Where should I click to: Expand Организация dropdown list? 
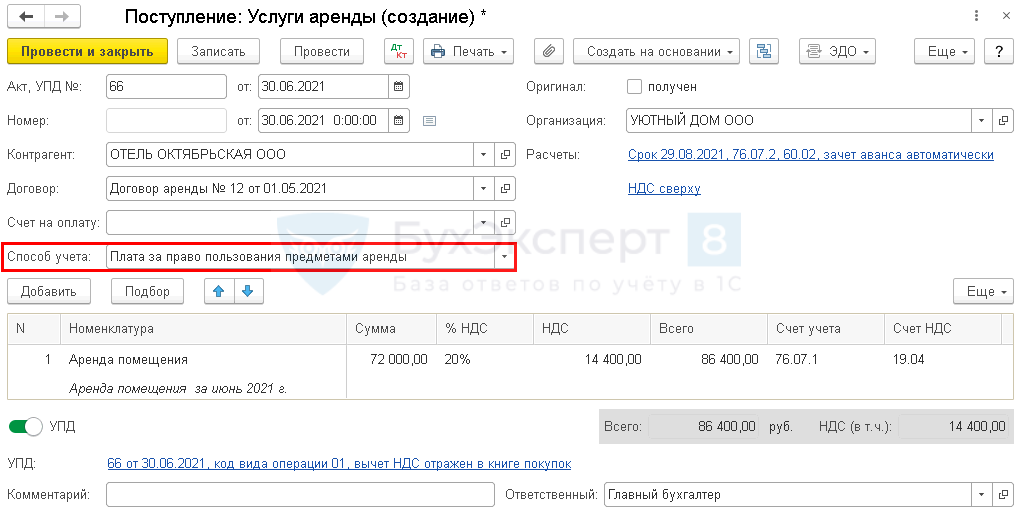coord(981,120)
